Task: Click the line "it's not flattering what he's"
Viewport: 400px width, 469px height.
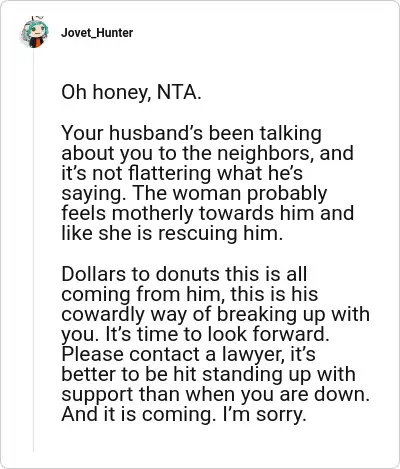Action: 182,173
